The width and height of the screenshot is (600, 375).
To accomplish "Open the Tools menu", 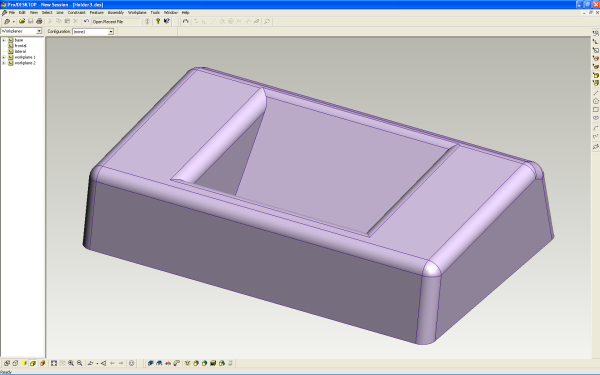I will [x=155, y=13].
